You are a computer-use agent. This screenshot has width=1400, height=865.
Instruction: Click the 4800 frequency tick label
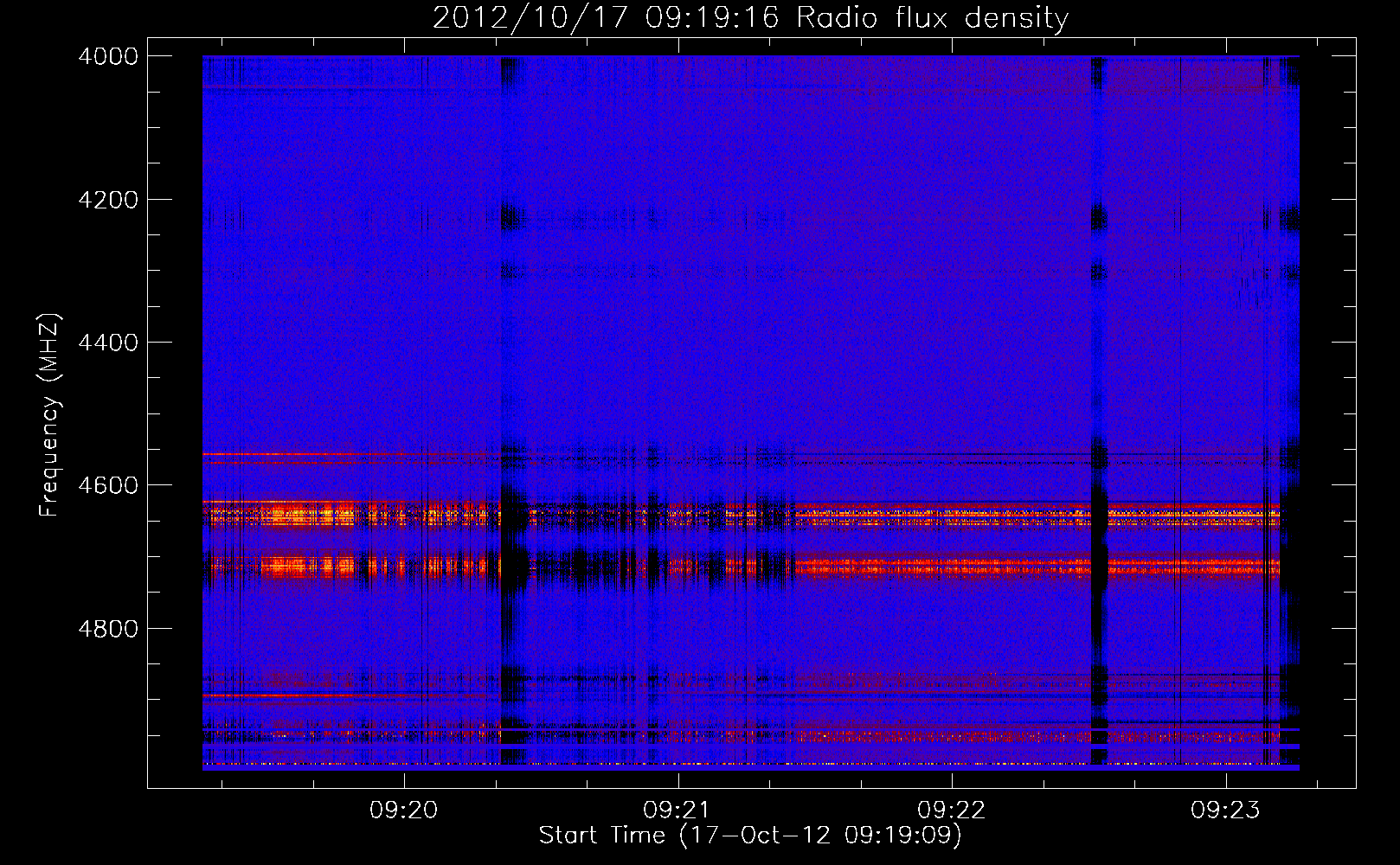click(x=108, y=628)
